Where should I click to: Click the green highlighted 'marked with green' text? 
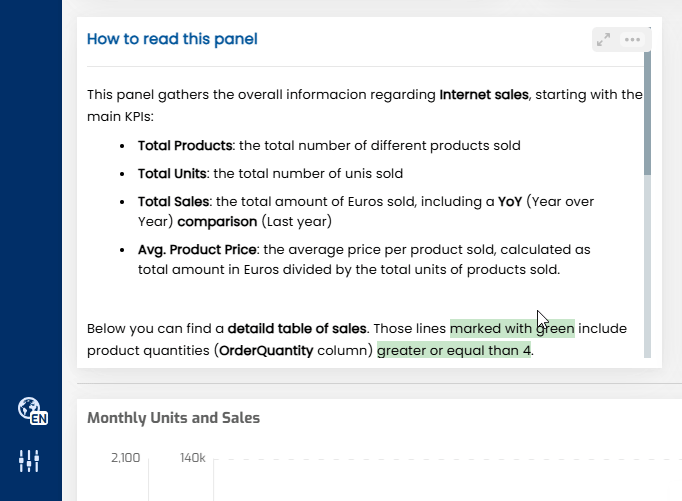(512, 328)
